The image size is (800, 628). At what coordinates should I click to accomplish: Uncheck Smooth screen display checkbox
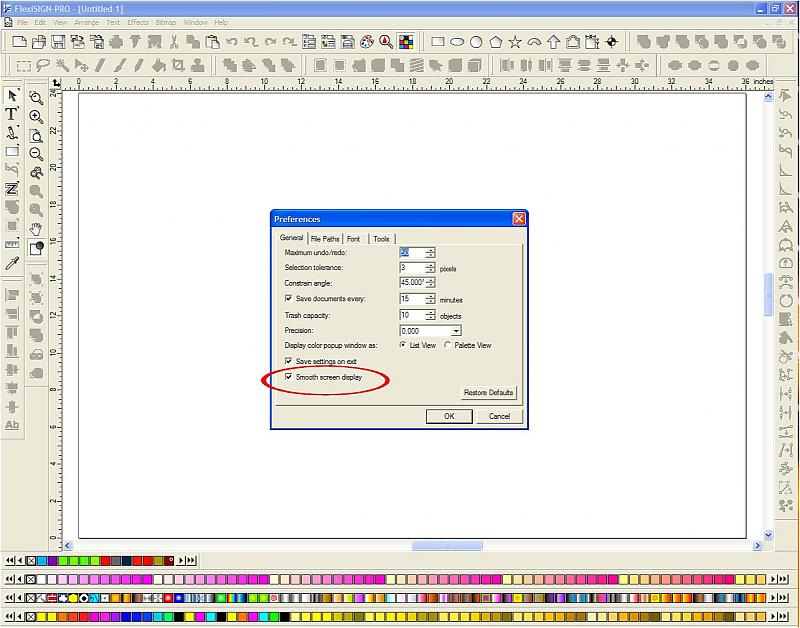tap(288, 376)
